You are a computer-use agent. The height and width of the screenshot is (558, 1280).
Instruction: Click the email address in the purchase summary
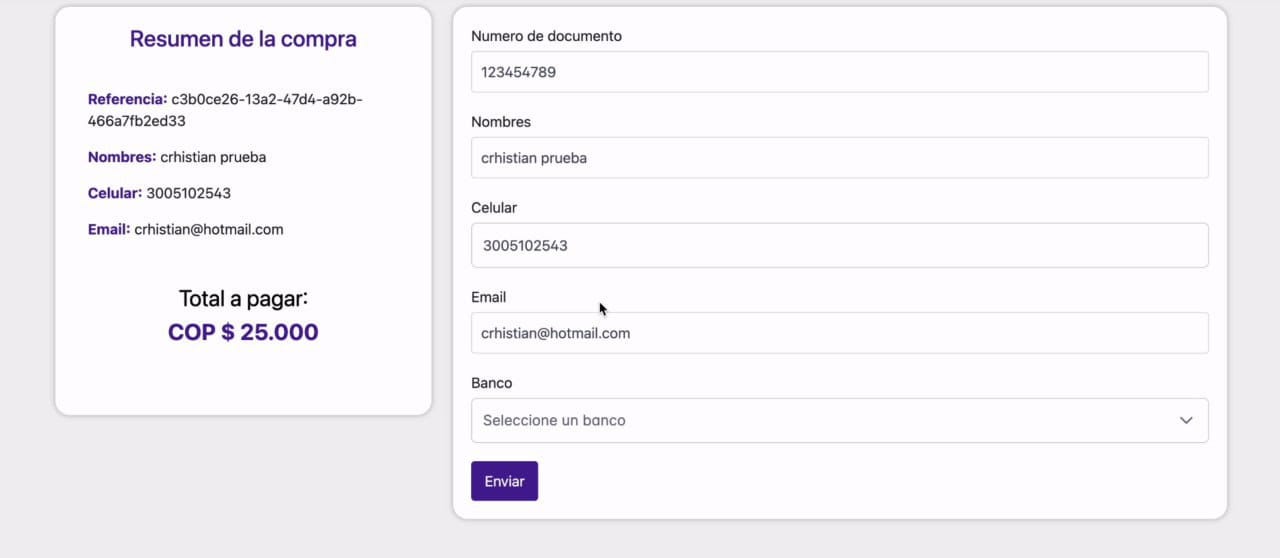coord(209,229)
